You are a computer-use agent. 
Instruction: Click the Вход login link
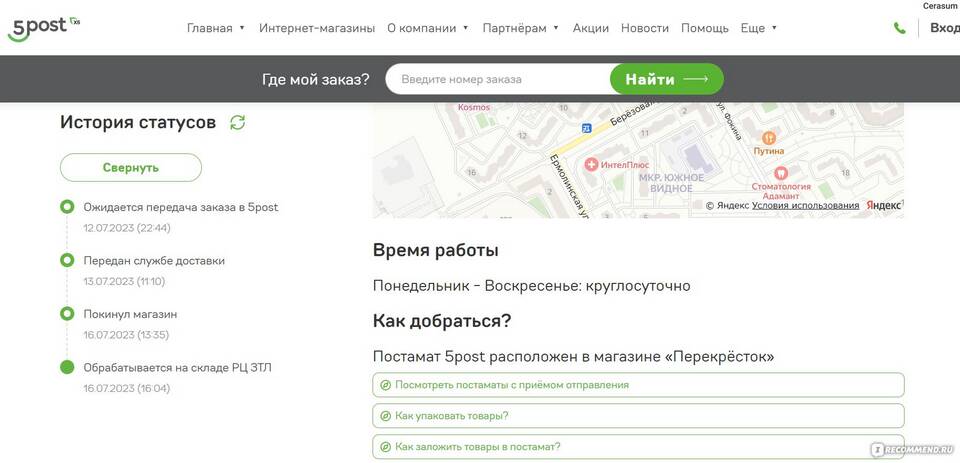[945, 28]
